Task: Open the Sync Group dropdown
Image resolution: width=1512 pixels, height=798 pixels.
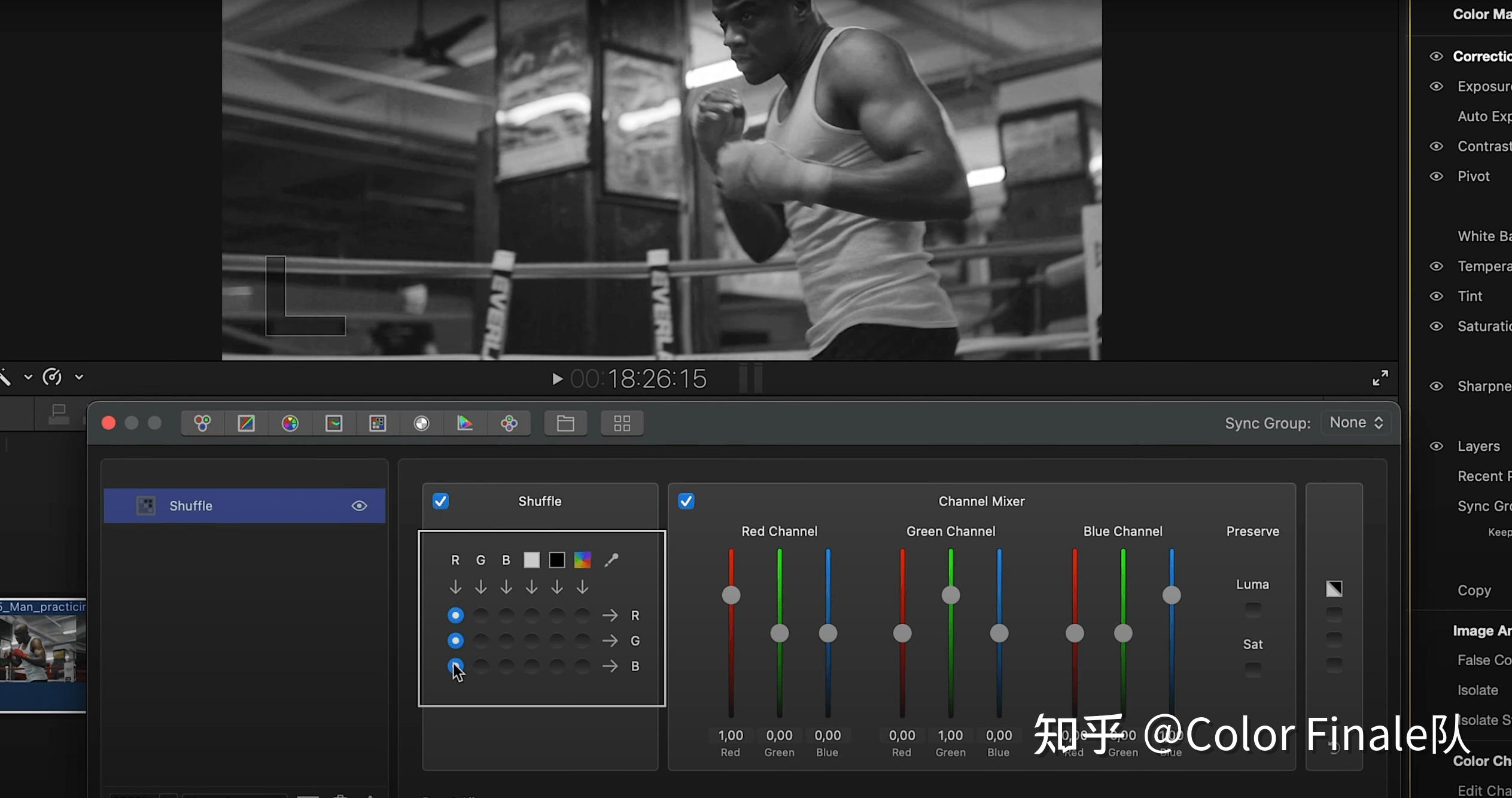Action: coord(1355,423)
